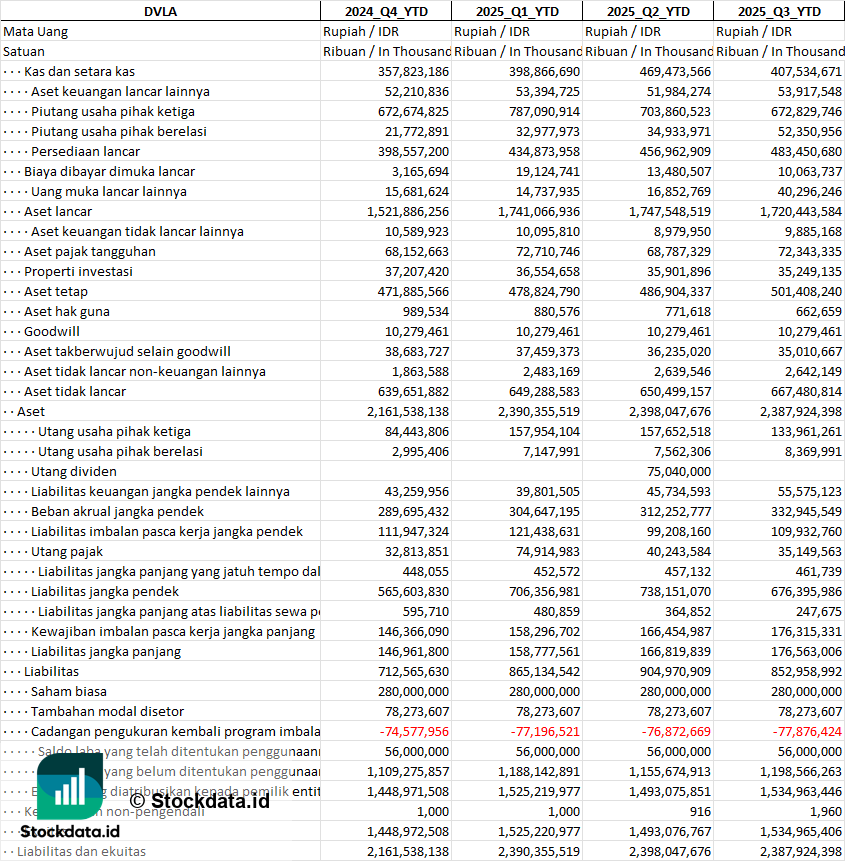Select Piutang usaha pihak berelasi label

pyautogui.click(x=119, y=132)
